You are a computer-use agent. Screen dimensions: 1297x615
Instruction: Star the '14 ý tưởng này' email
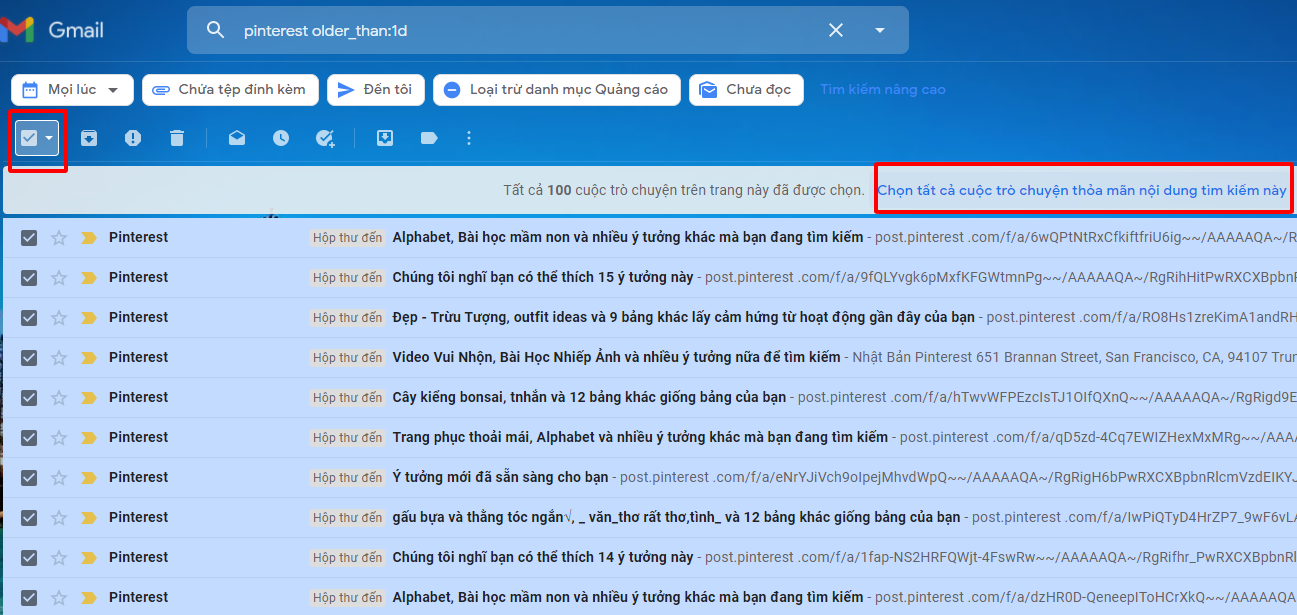coord(59,557)
